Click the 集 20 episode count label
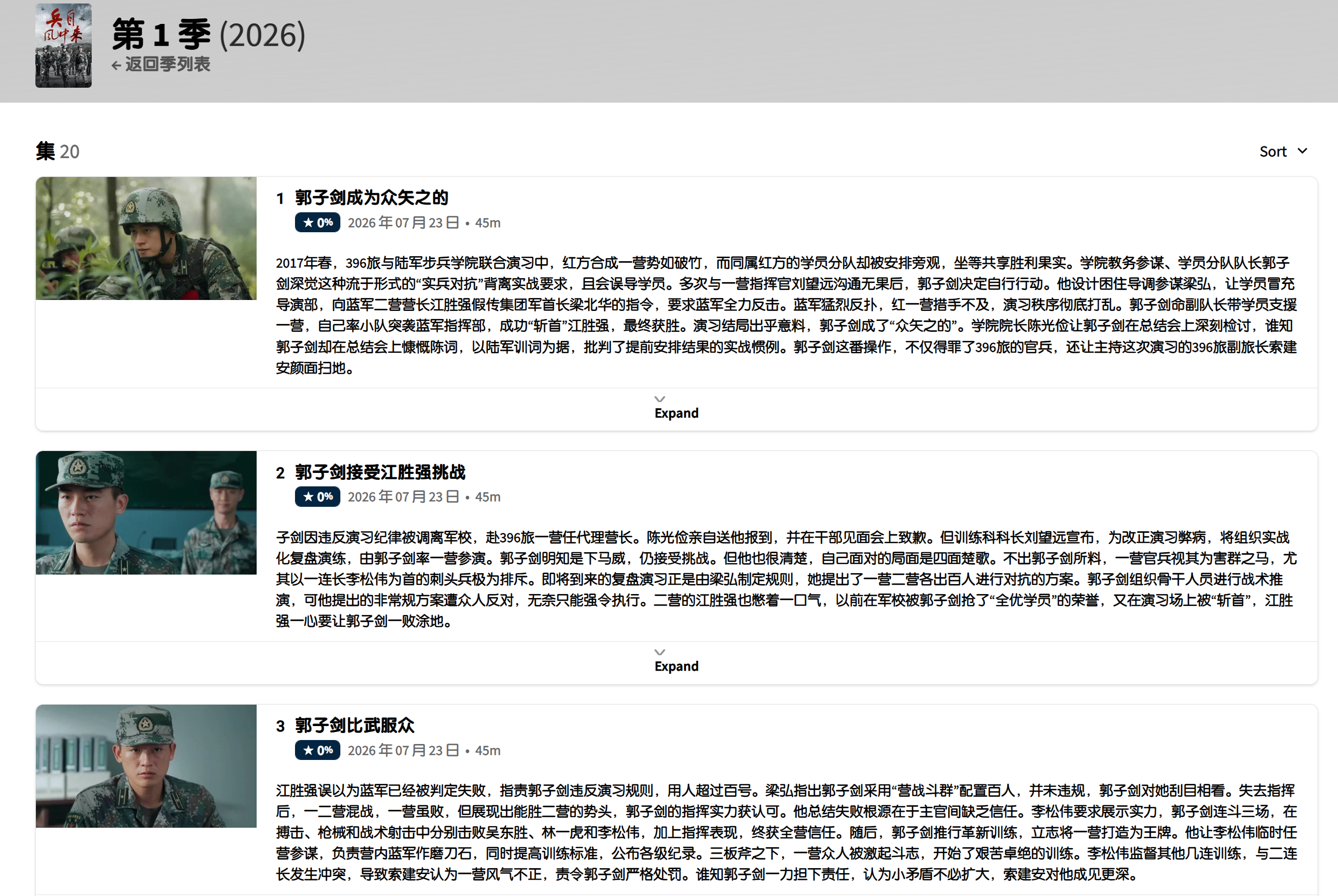Image resolution: width=1338 pixels, height=896 pixels. pos(58,151)
